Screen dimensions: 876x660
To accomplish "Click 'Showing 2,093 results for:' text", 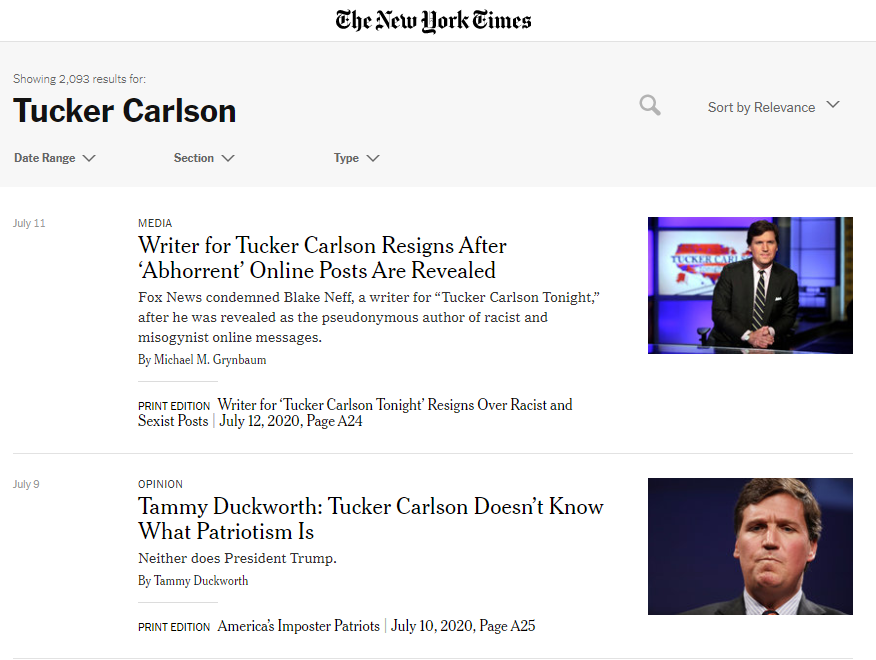I will click(79, 79).
